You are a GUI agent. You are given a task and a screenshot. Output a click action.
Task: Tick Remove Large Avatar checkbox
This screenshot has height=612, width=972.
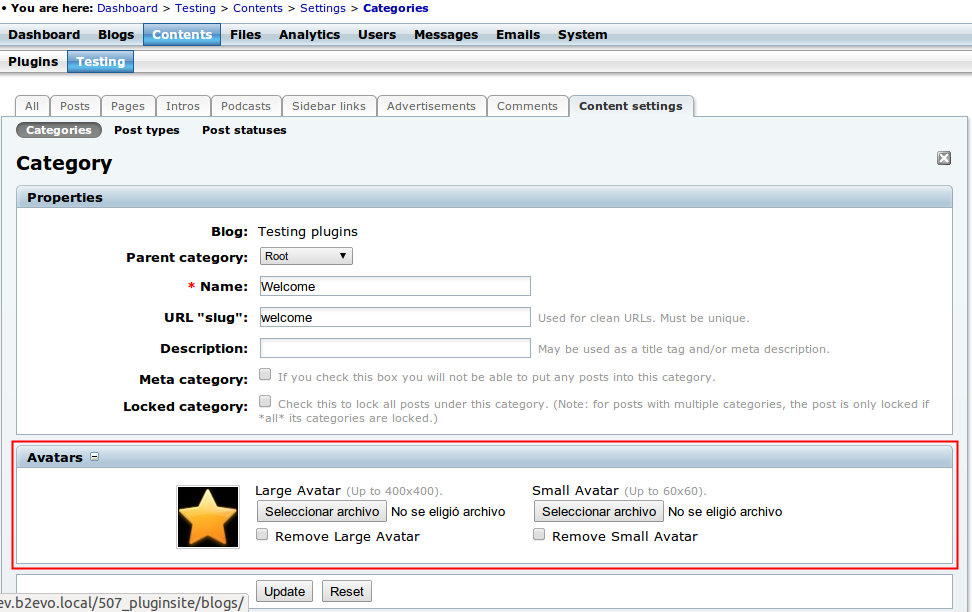(262, 534)
